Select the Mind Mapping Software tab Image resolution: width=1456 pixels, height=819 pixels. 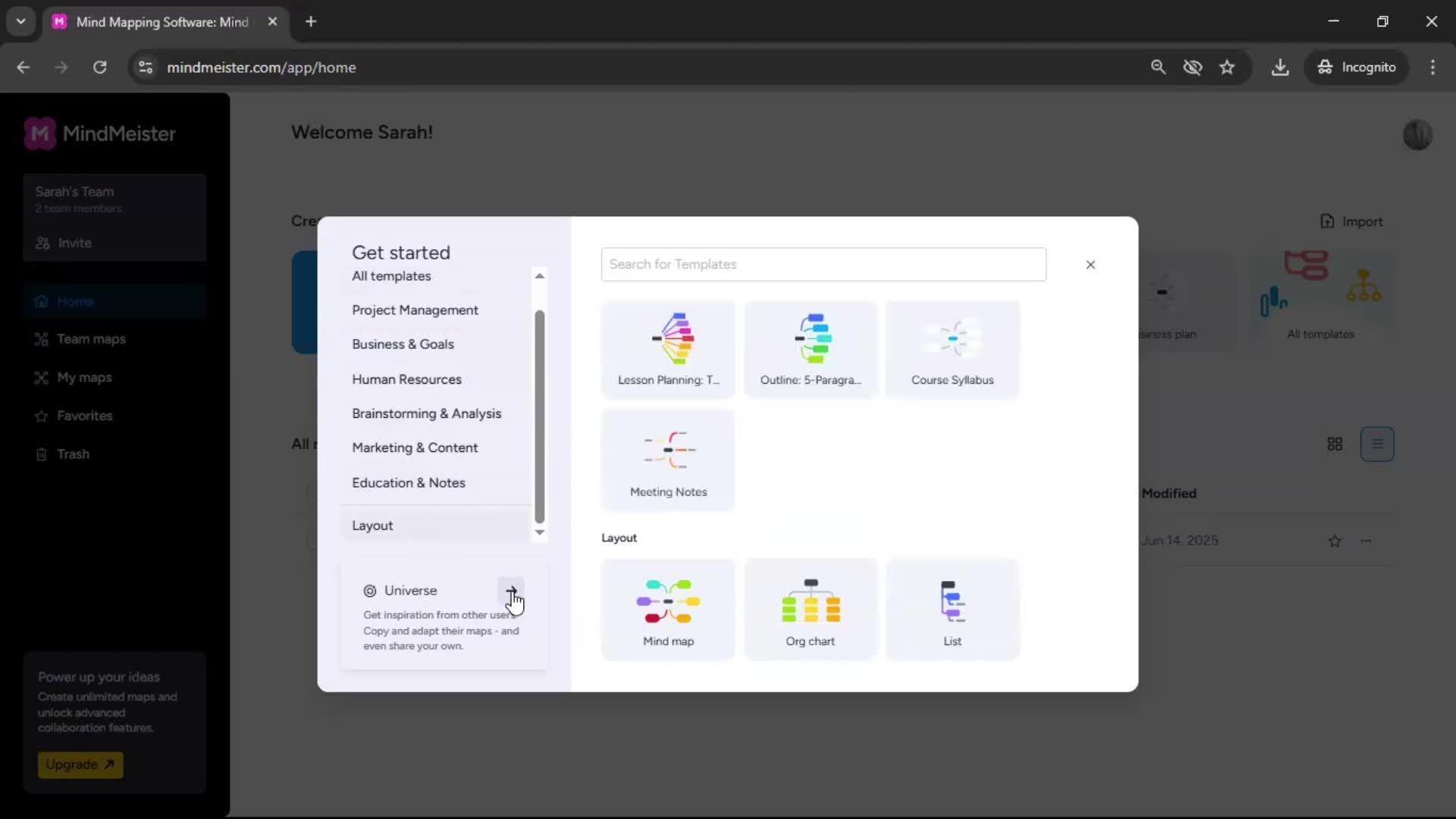[162, 22]
